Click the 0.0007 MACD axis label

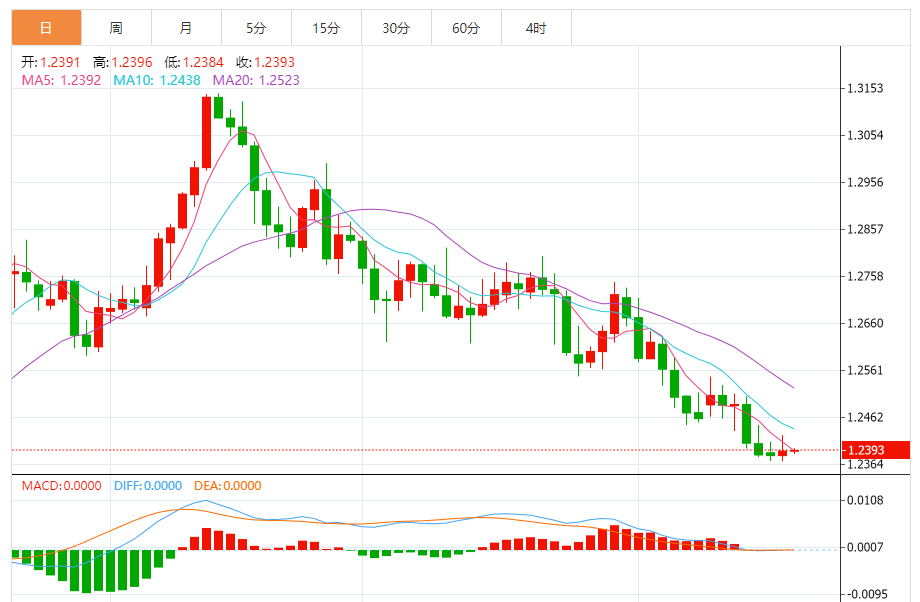point(865,547)
